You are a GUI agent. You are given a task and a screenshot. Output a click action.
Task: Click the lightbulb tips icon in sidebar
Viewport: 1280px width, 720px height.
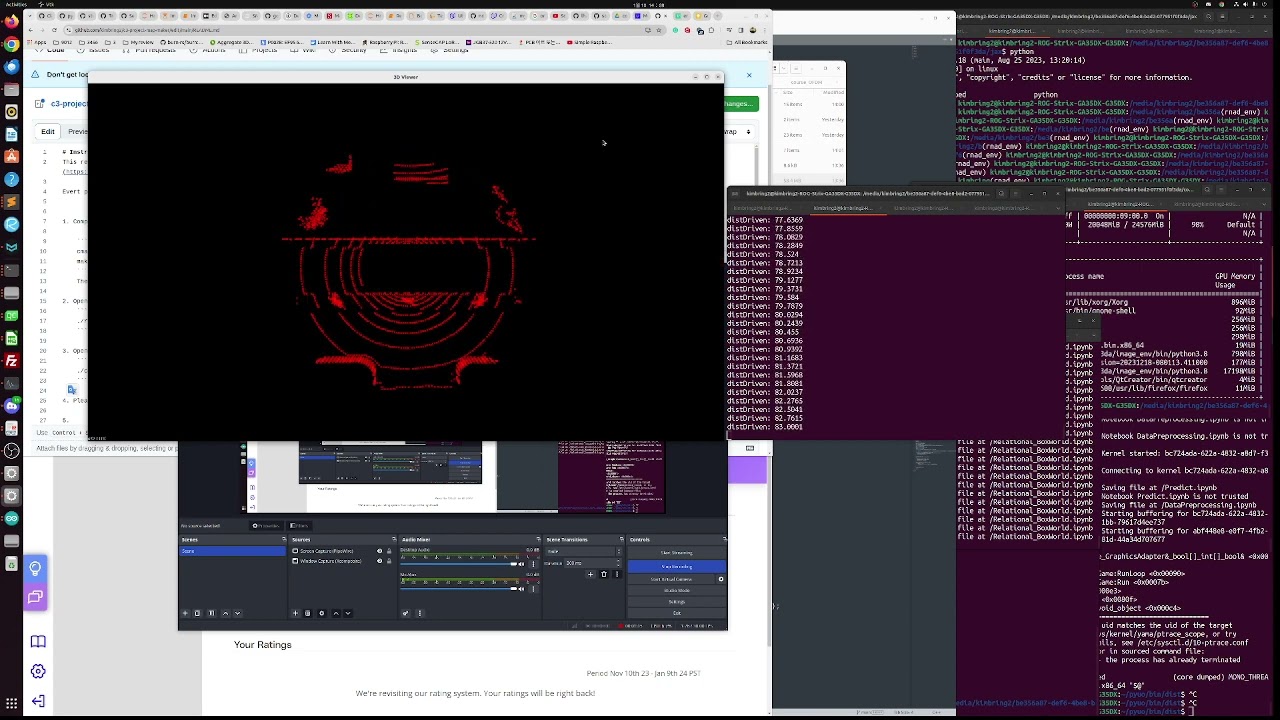pos(35,569)
